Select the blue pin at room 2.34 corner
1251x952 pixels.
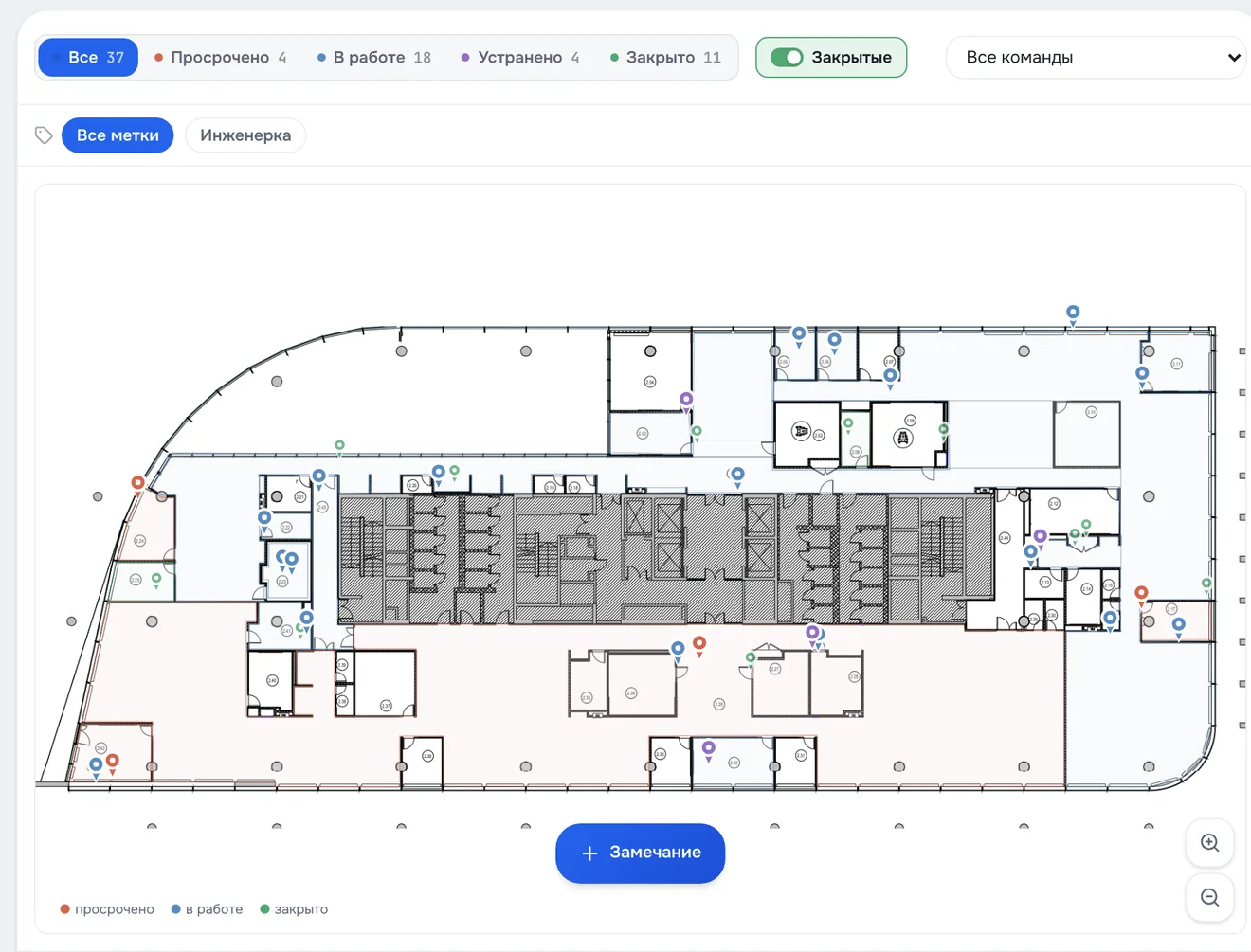point(678,651)
